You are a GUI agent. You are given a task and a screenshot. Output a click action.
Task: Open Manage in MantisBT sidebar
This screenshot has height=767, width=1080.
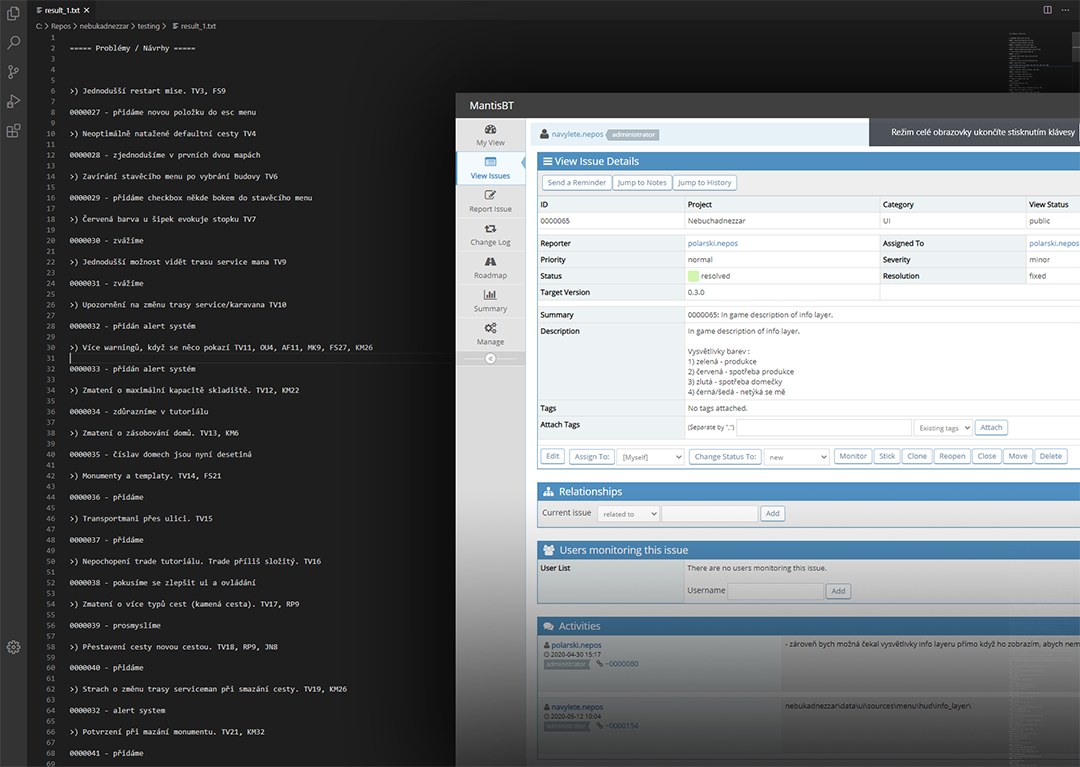pos(490,334)
